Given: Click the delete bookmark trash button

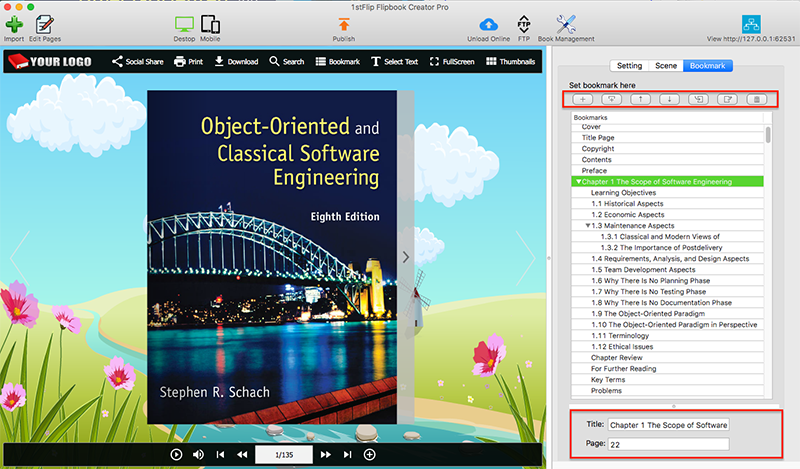Looking at the screenshot, I should 758,99.
